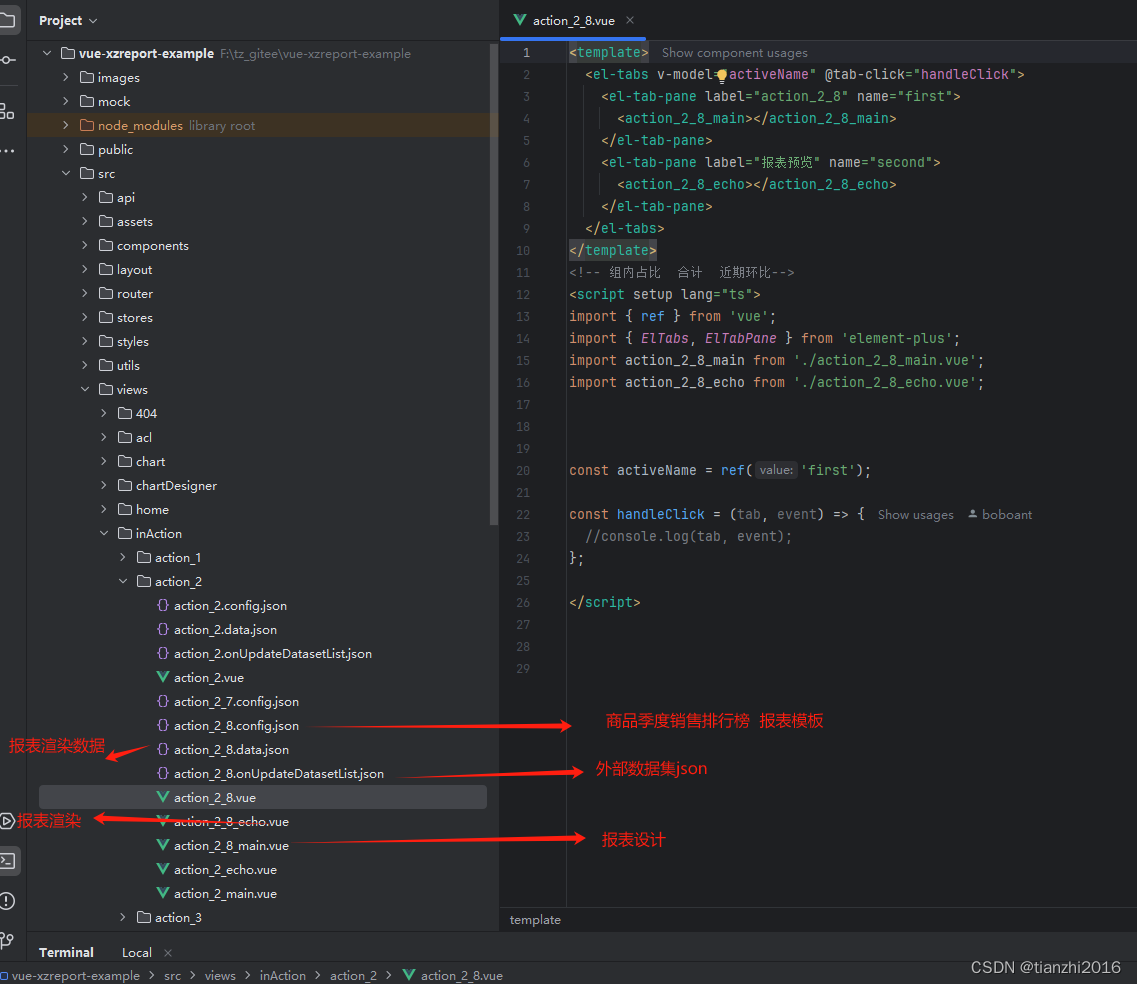This screenshot has height=984, width=1137.
Task: Expand the node_modules folder
Action: click(x=66, y=125)
